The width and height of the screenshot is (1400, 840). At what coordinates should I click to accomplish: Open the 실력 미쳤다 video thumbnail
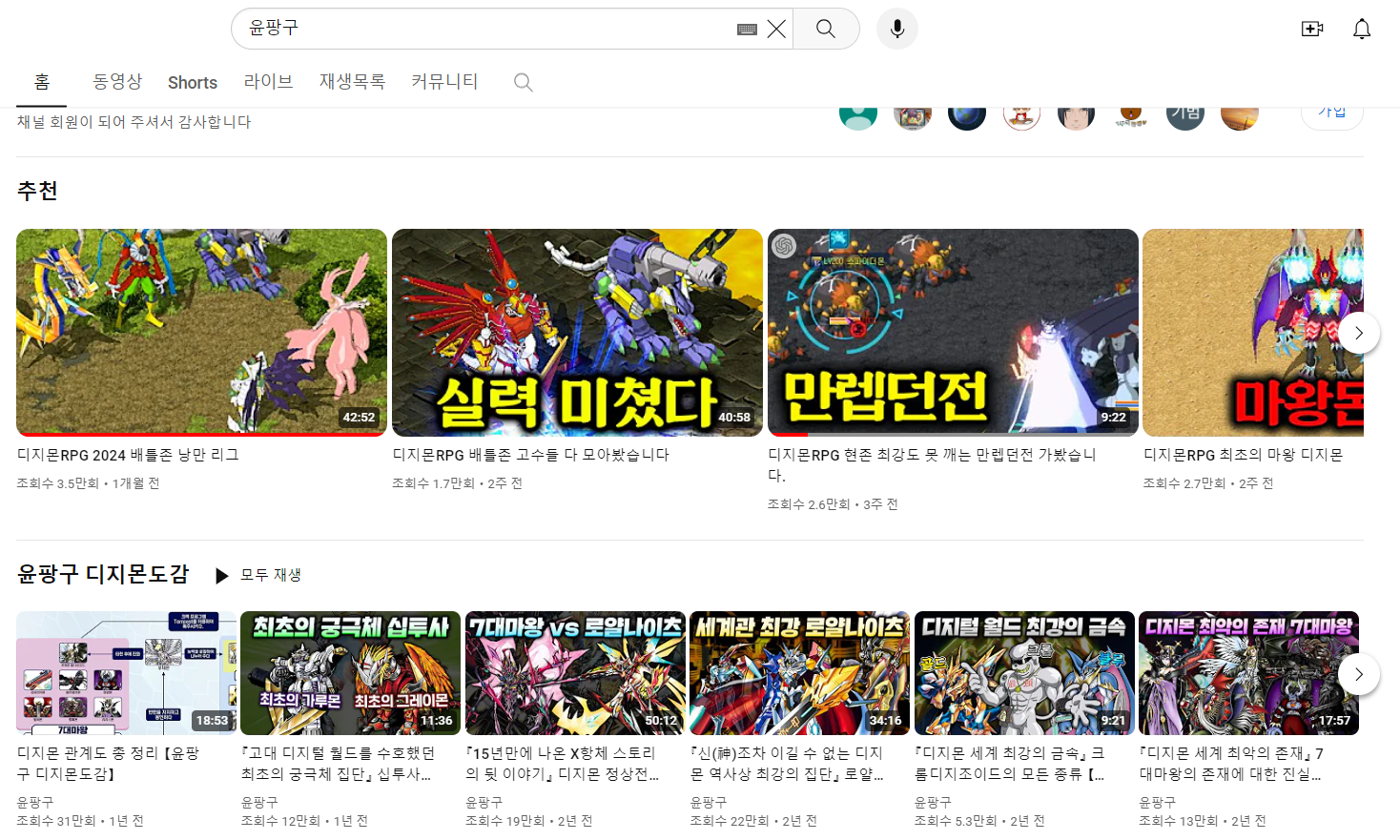(x=577, y=333)
